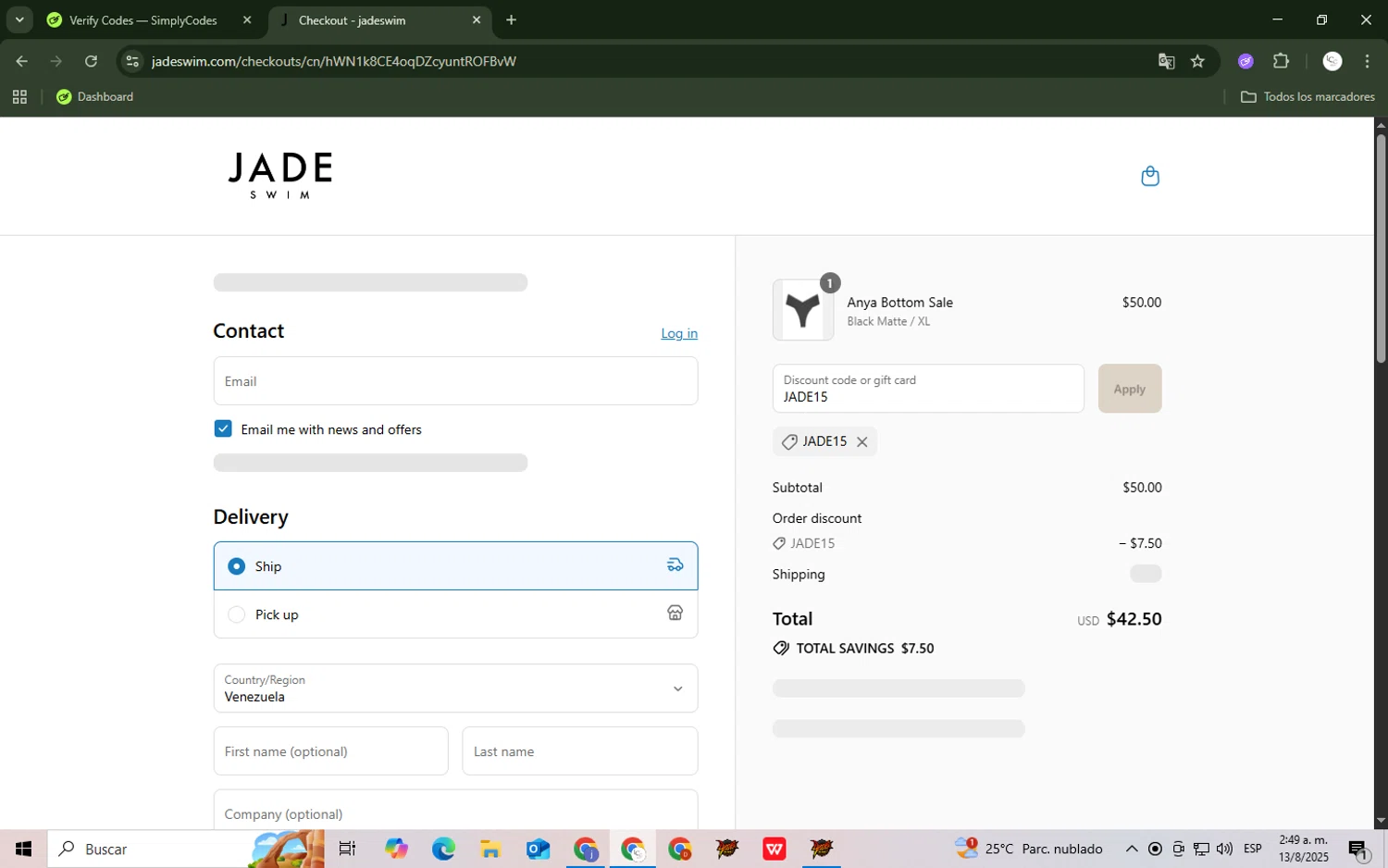The width and height of the screenshot is (1388, 868).
Task: Open the ESP keyboard language indicator
Action: (x=1253, y=849)
